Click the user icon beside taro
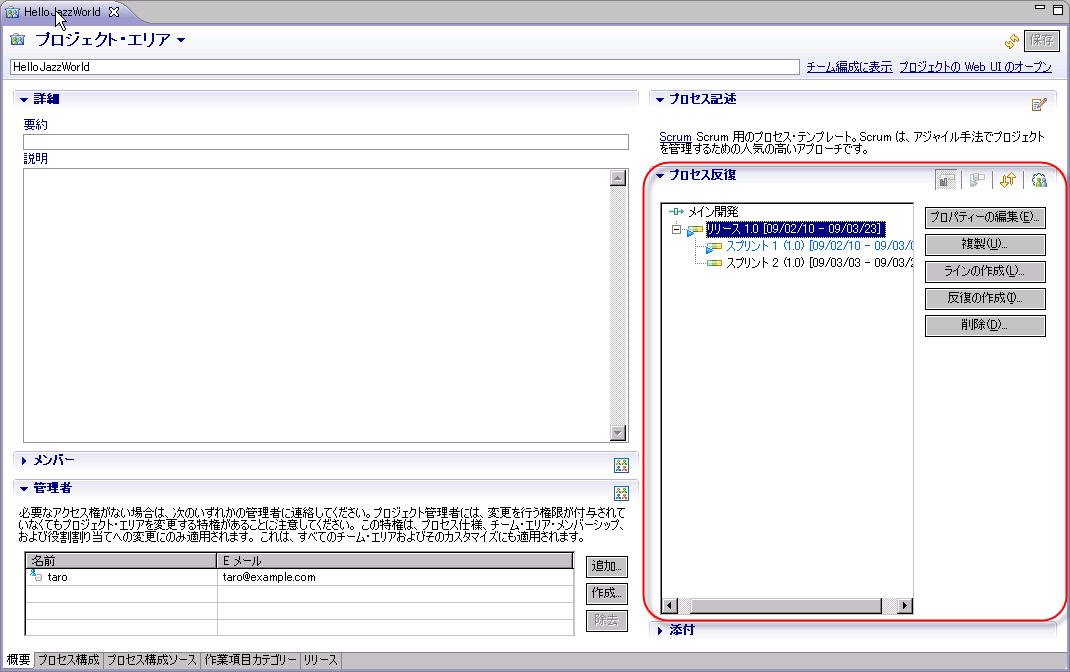The height and width of the screenshot is (672, 1070). [x=36, y=576]
